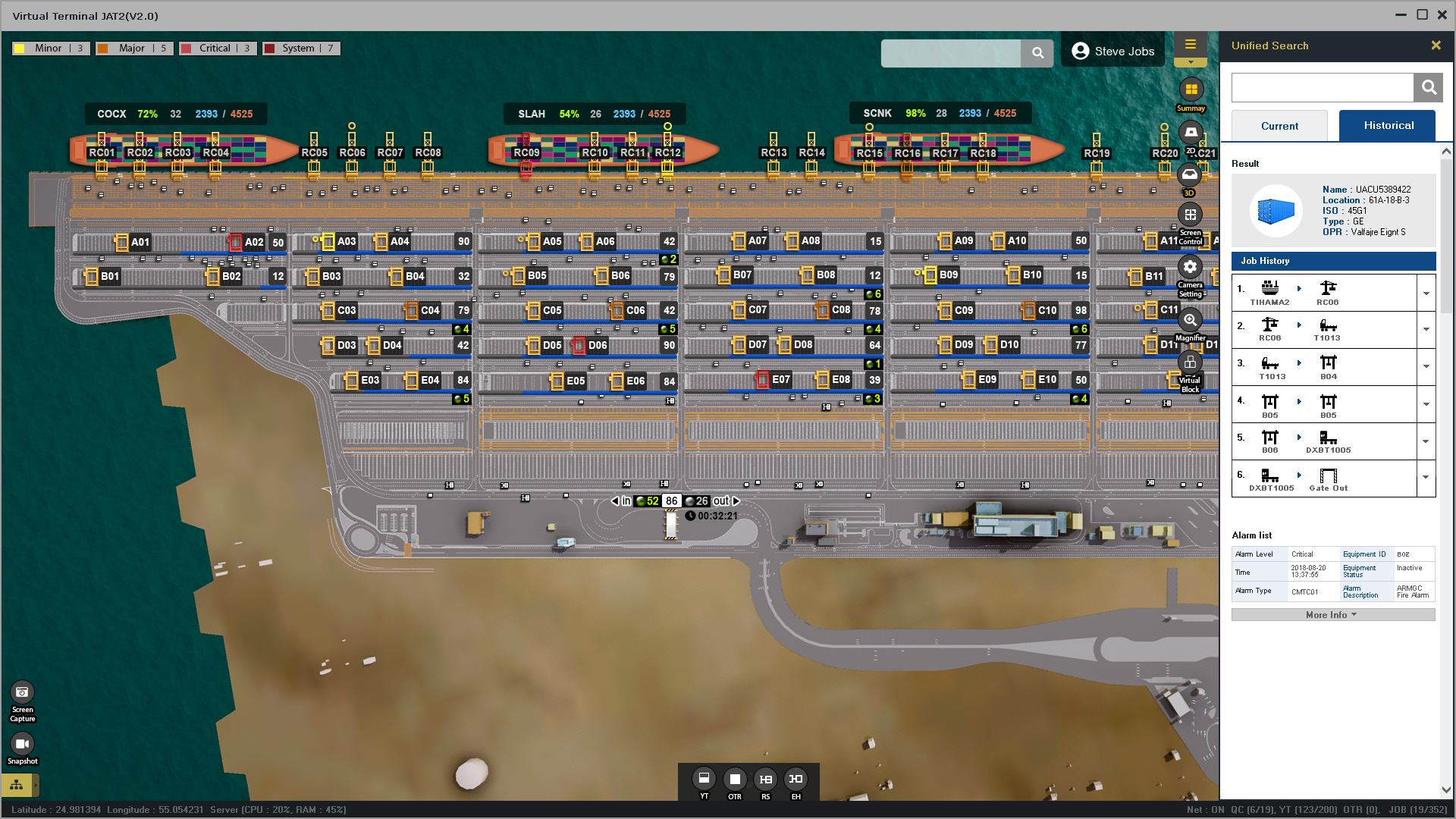This screenshot has height=819, width=1456.
Task: Toggle OTR equipment filter
Action: tap(734, 779)
